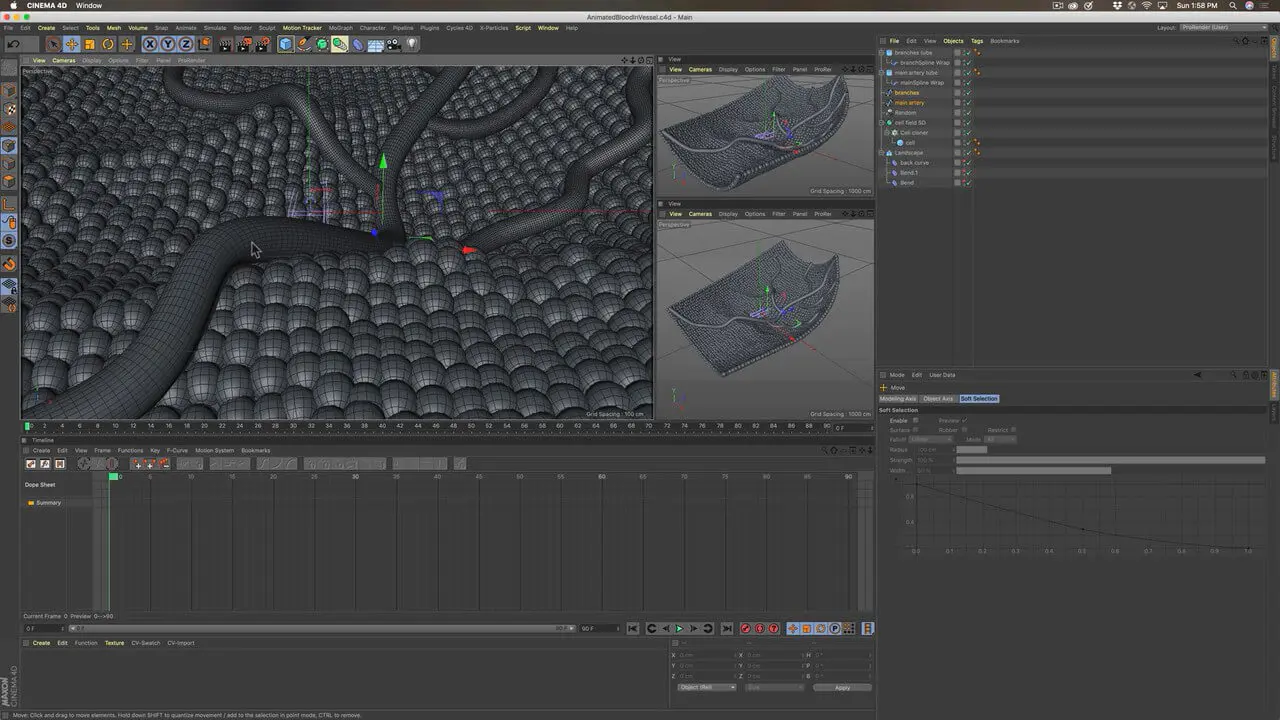Click the spline Pen tool icon
This screenshot has height=720, width=1280.
(304, 44)
